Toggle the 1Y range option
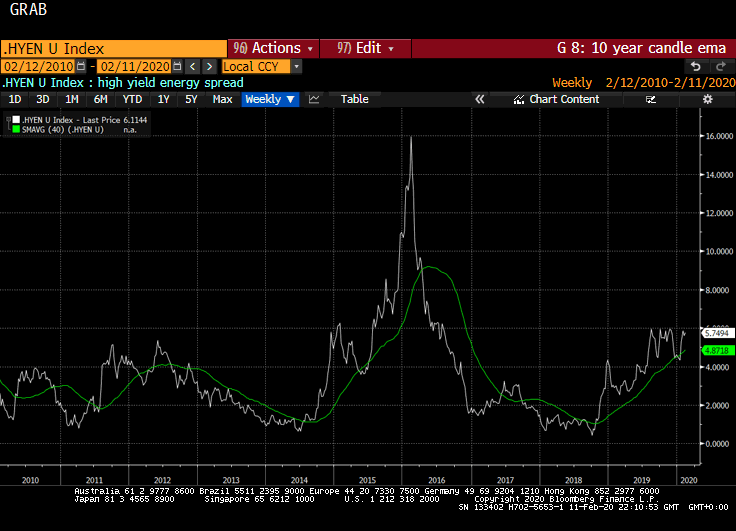 [x=163, y=99]
